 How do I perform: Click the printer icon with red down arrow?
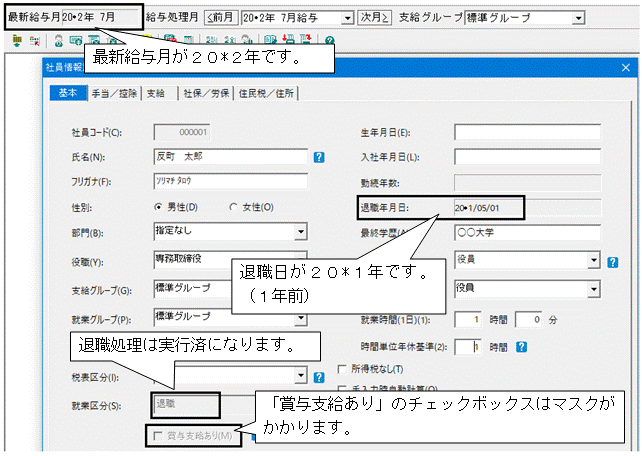[289, 39]
